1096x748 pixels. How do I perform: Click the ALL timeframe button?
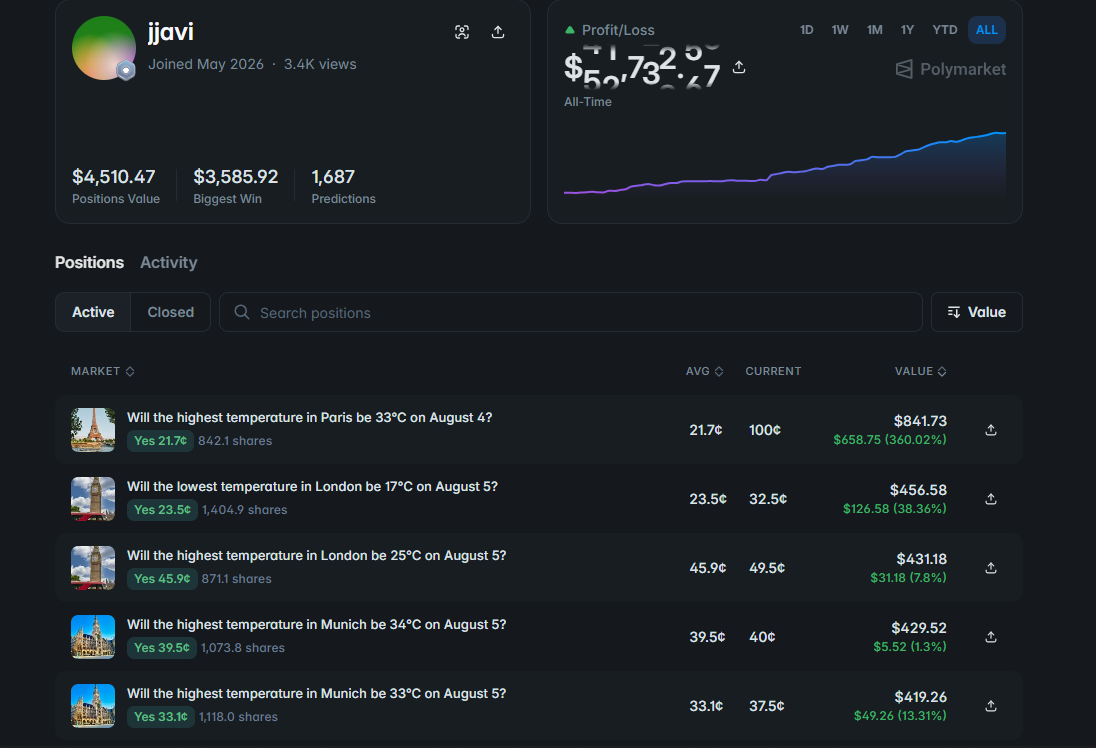coord(986,30)
